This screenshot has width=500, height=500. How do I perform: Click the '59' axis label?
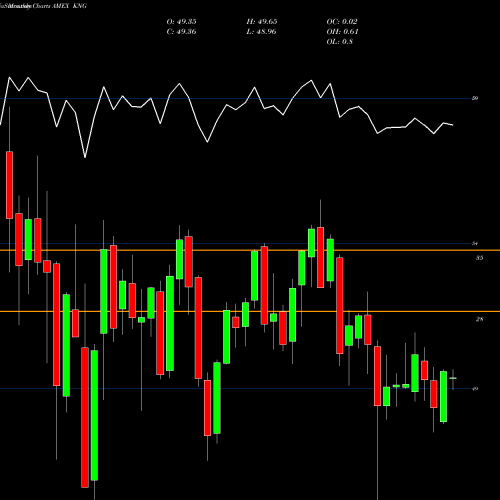[475, 98]
